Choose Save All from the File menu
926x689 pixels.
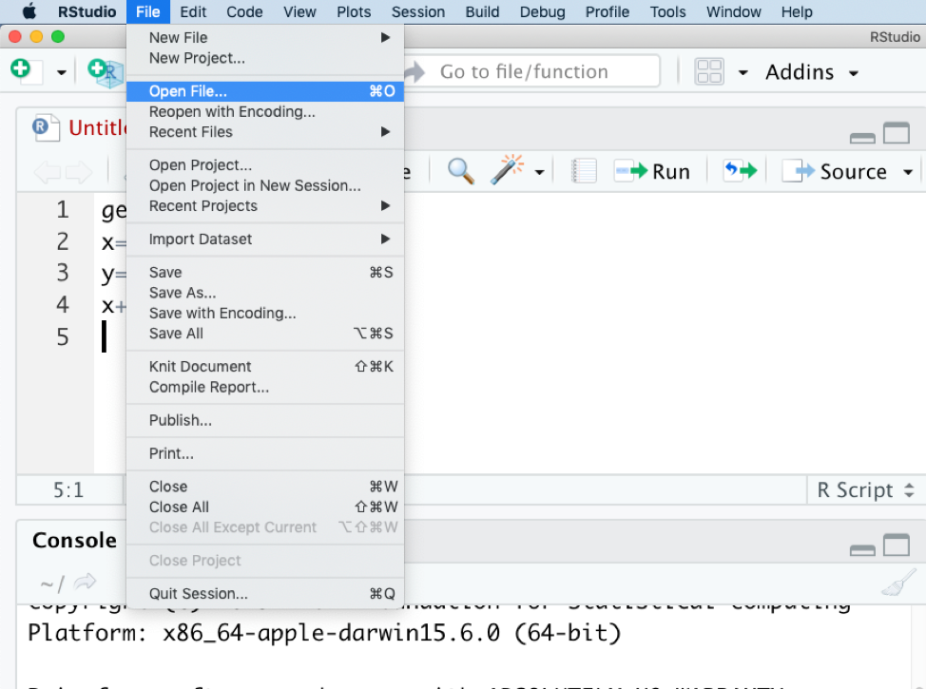click(x=265, y=334)
